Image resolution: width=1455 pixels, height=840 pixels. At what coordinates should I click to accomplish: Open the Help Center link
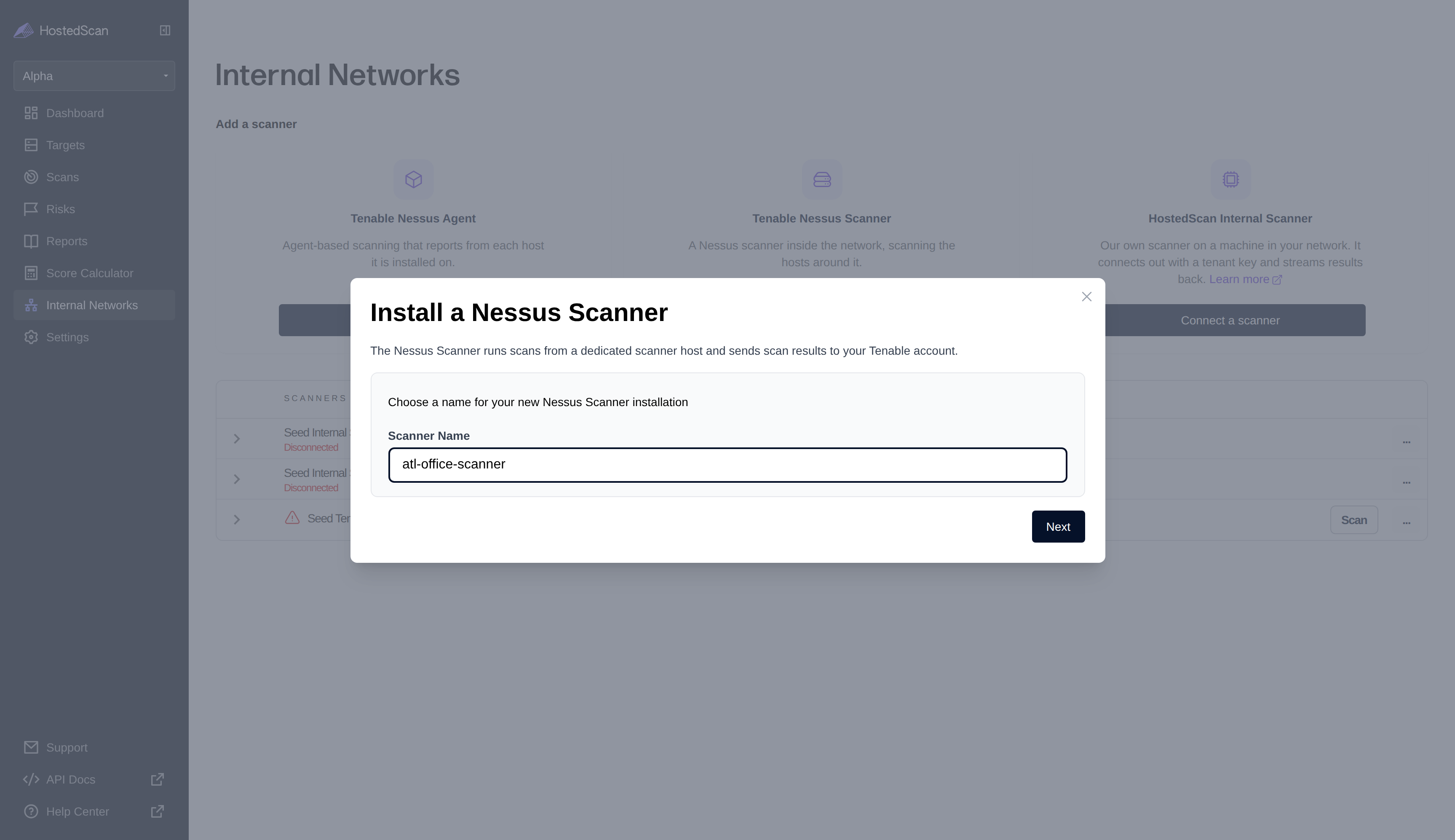[94, 812]
